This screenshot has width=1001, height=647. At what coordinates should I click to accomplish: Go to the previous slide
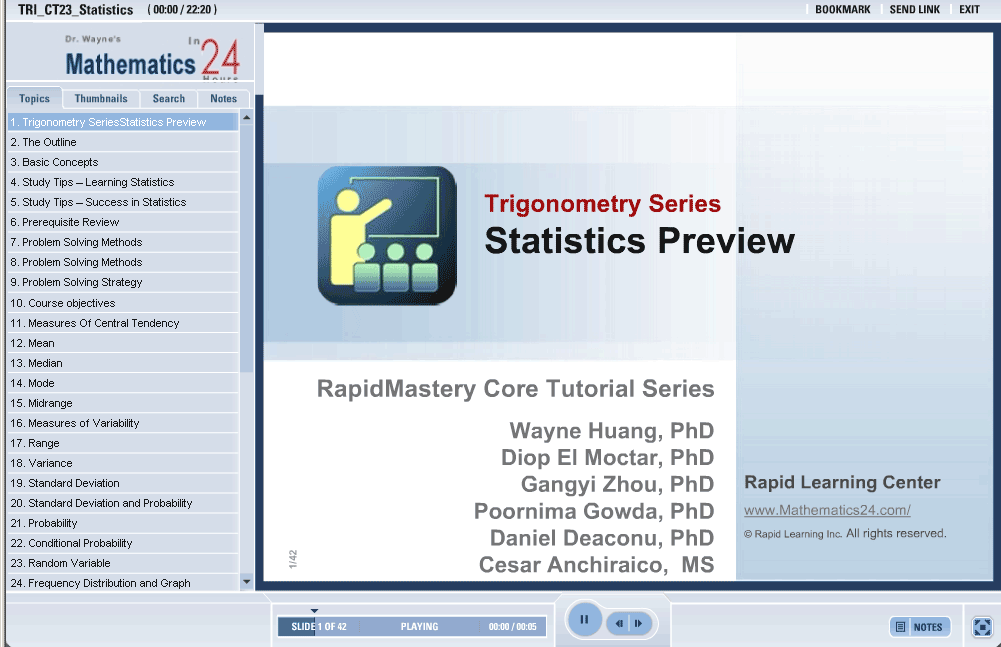pos(620,624)
